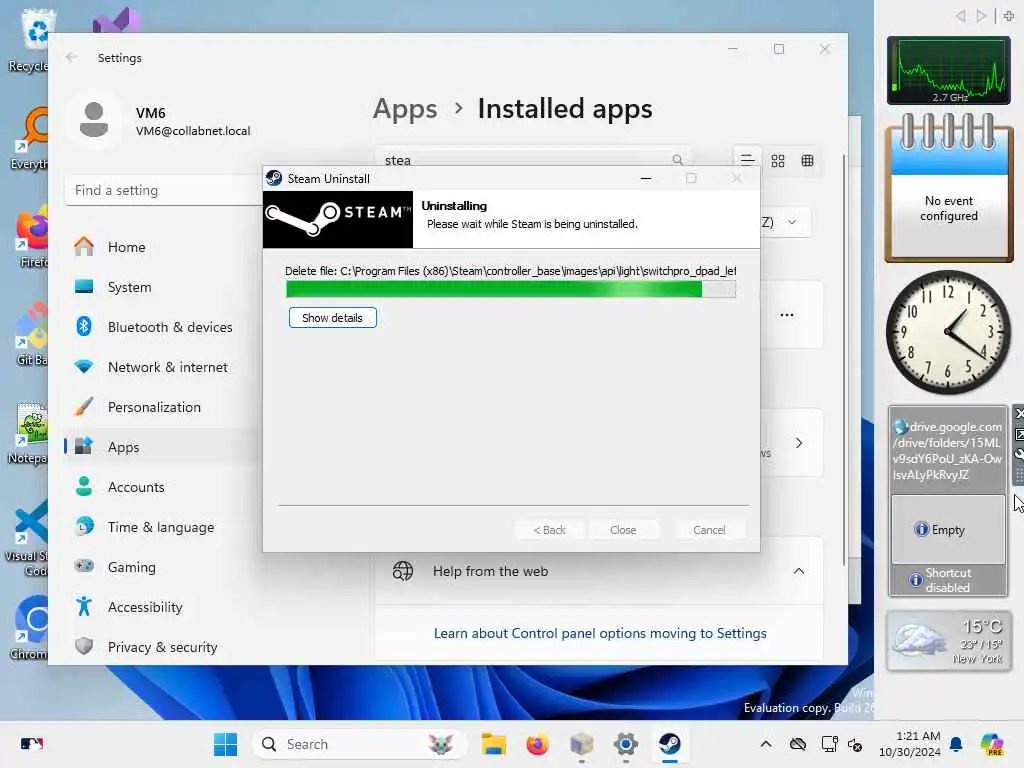Click the add gadget plus icon in sidebar
The width and height of the screenshot is (1024, 768).
tap(1008, 16)
